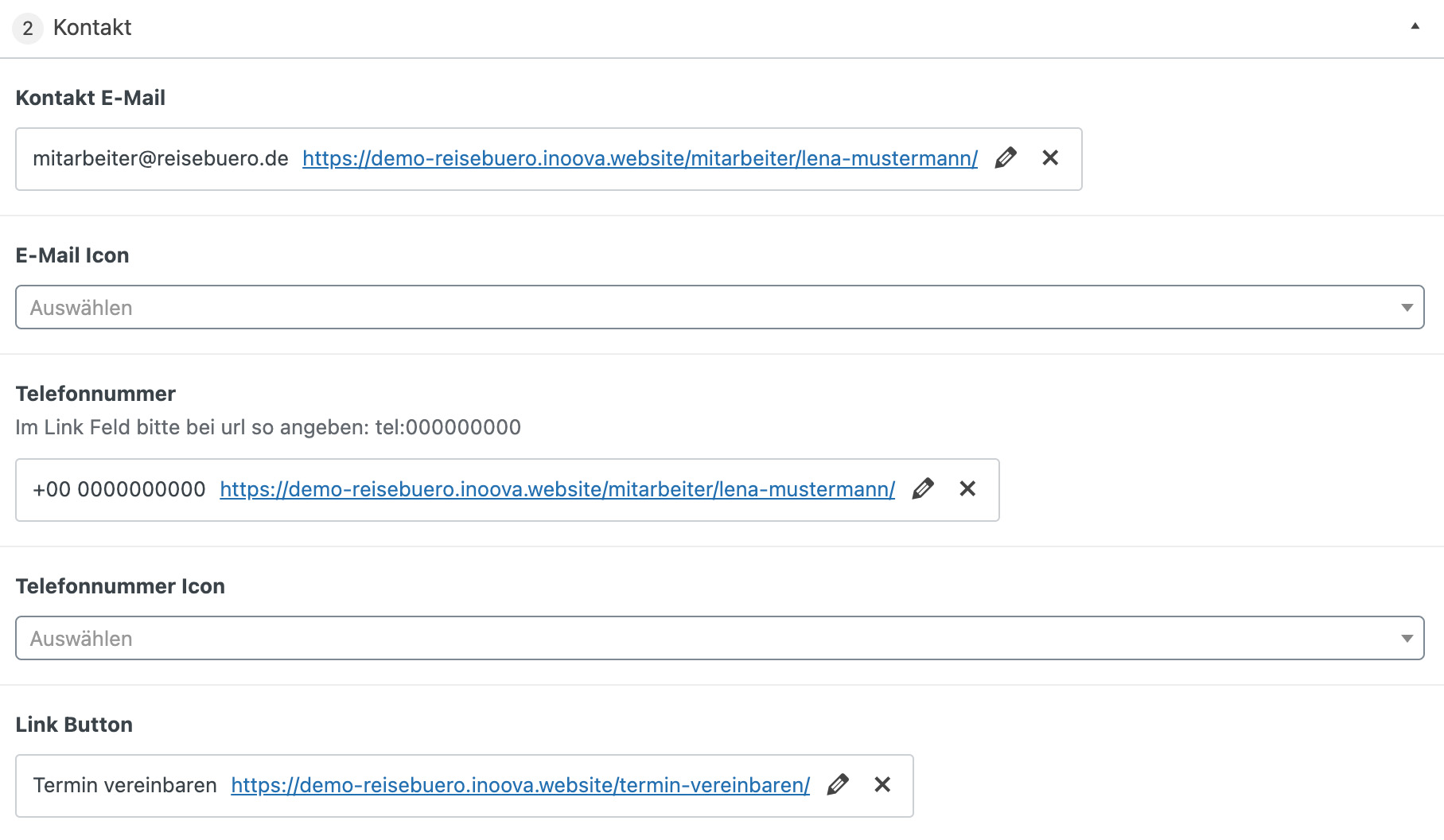
Task: Open the Kontakt E-Mail lena-mustermann URL
Action: click(640, 159)
